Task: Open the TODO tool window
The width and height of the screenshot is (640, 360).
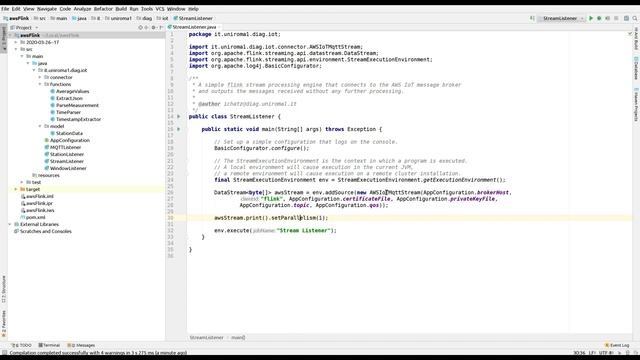Action: (x=22, y=345)
